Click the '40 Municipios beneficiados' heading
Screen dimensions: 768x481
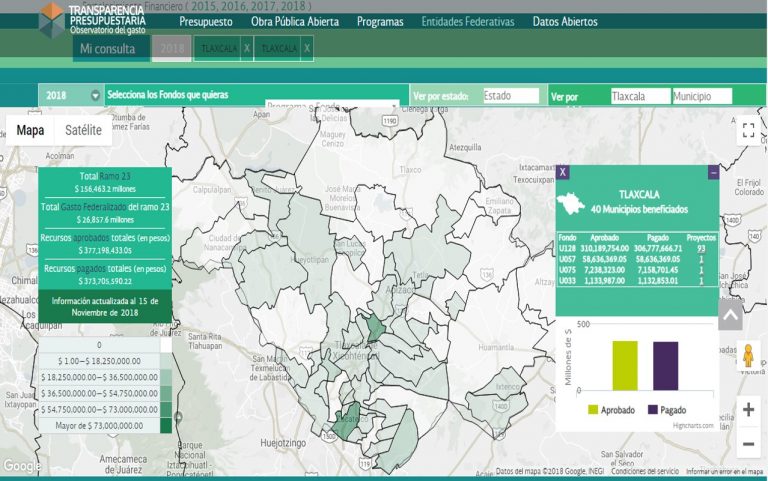click(639, 209)
